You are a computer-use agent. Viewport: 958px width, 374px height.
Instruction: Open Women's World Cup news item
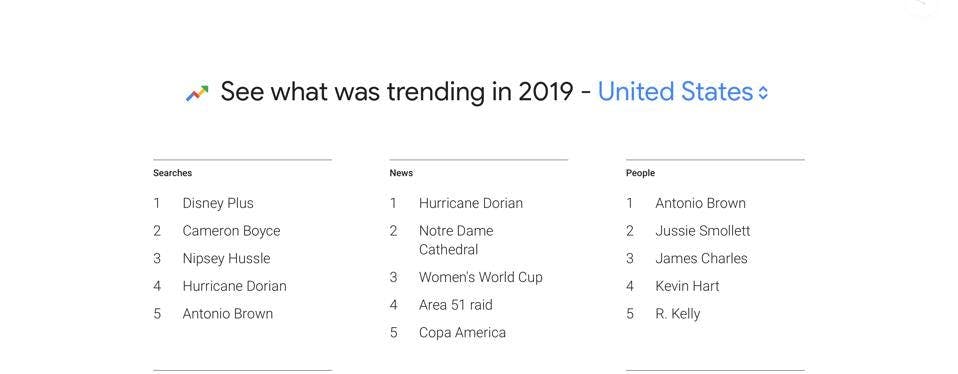(480, 277)
